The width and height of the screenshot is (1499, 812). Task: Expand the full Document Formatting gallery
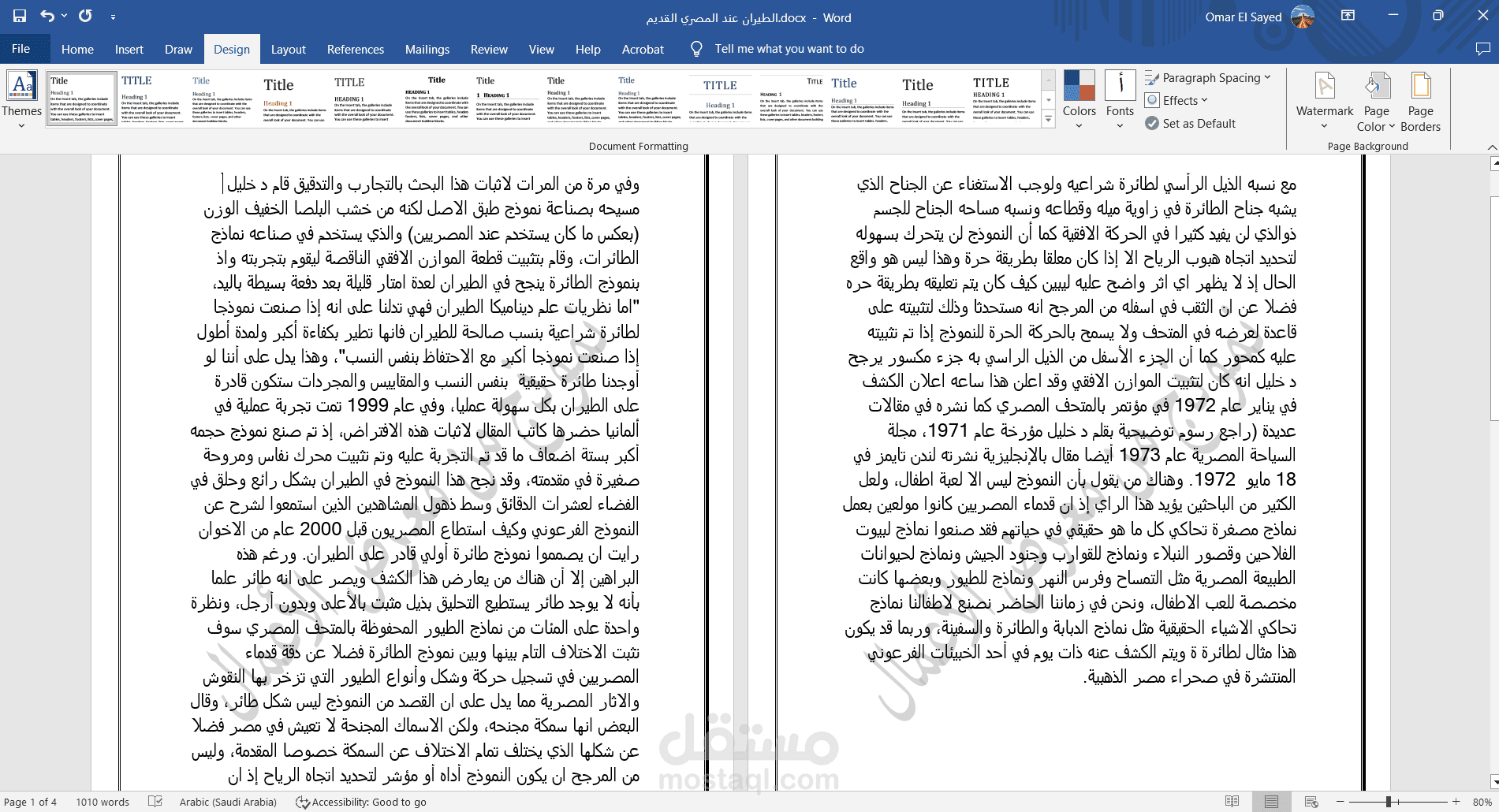pos(1048,120)
